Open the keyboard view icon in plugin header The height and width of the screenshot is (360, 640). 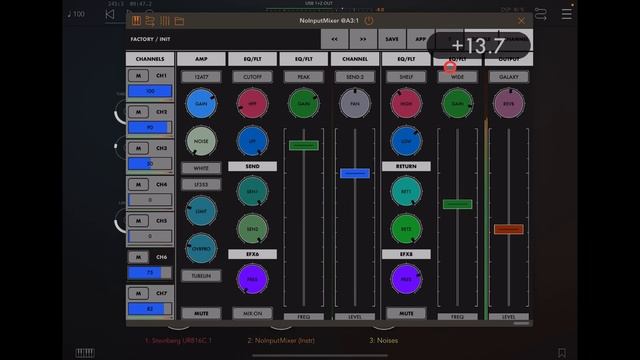point(136,21)
